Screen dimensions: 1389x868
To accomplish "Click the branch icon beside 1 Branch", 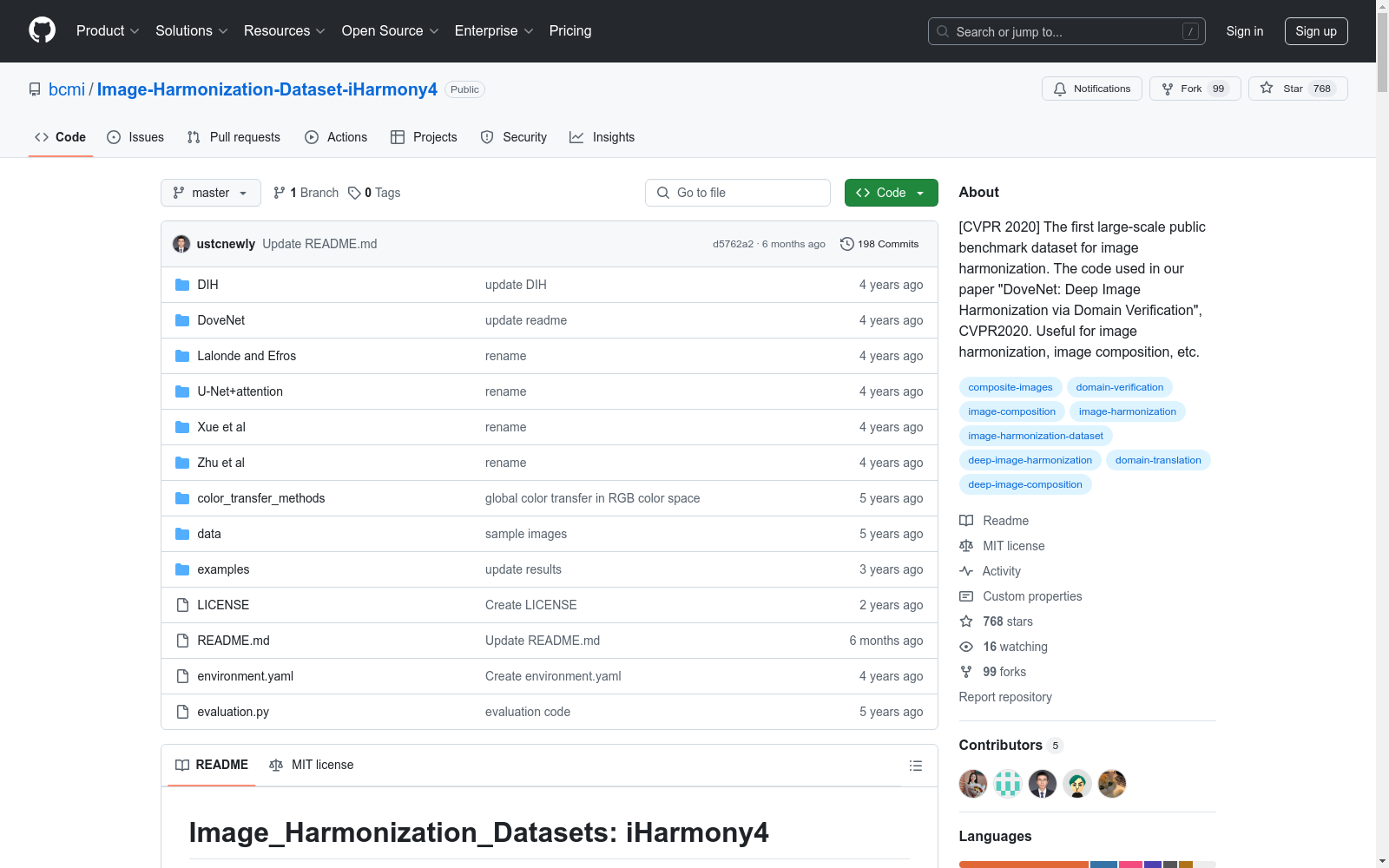I will click(x=280, y=193).
